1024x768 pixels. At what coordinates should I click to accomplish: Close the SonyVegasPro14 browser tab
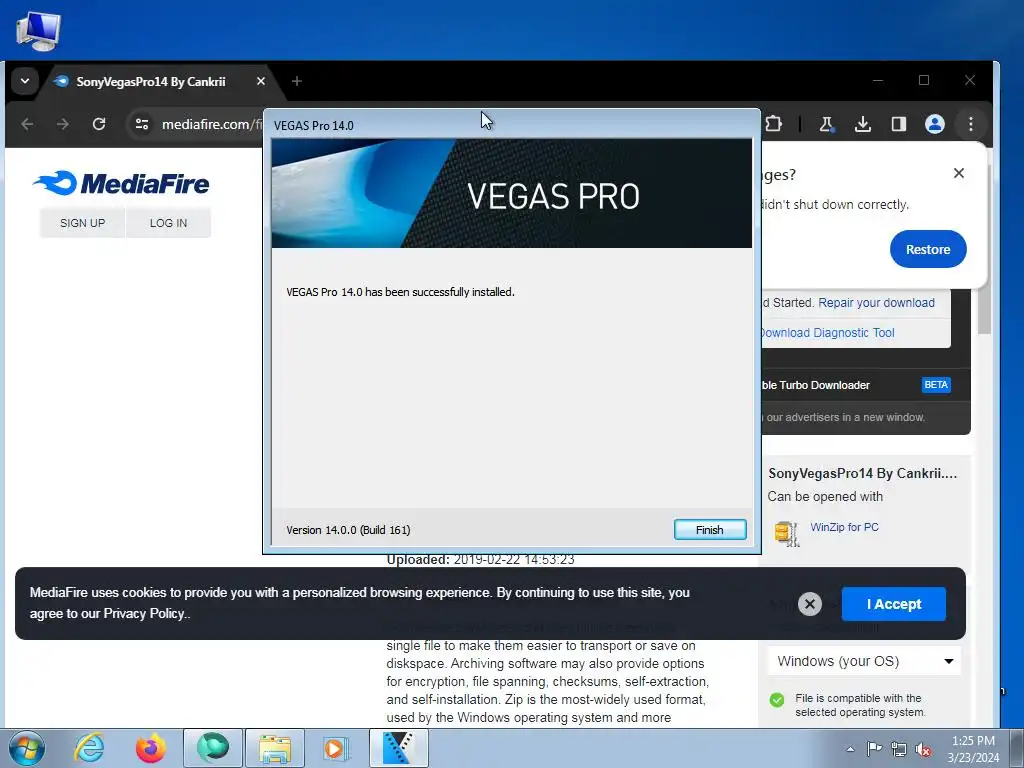click(x=261, y=81)
